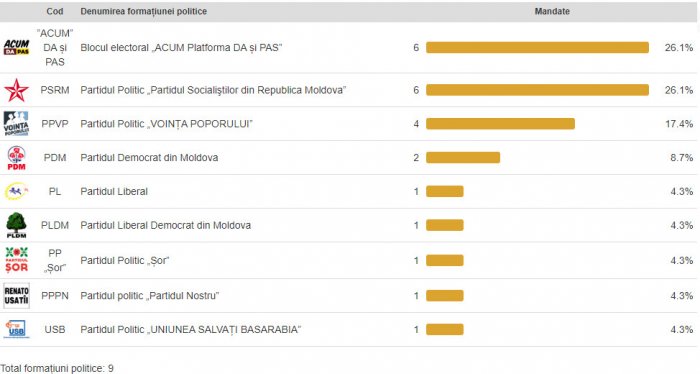Open the Partidul Democrat din Moldova entry
The height and width of the screenshot is (374, 700).
(x=149, y=158)
